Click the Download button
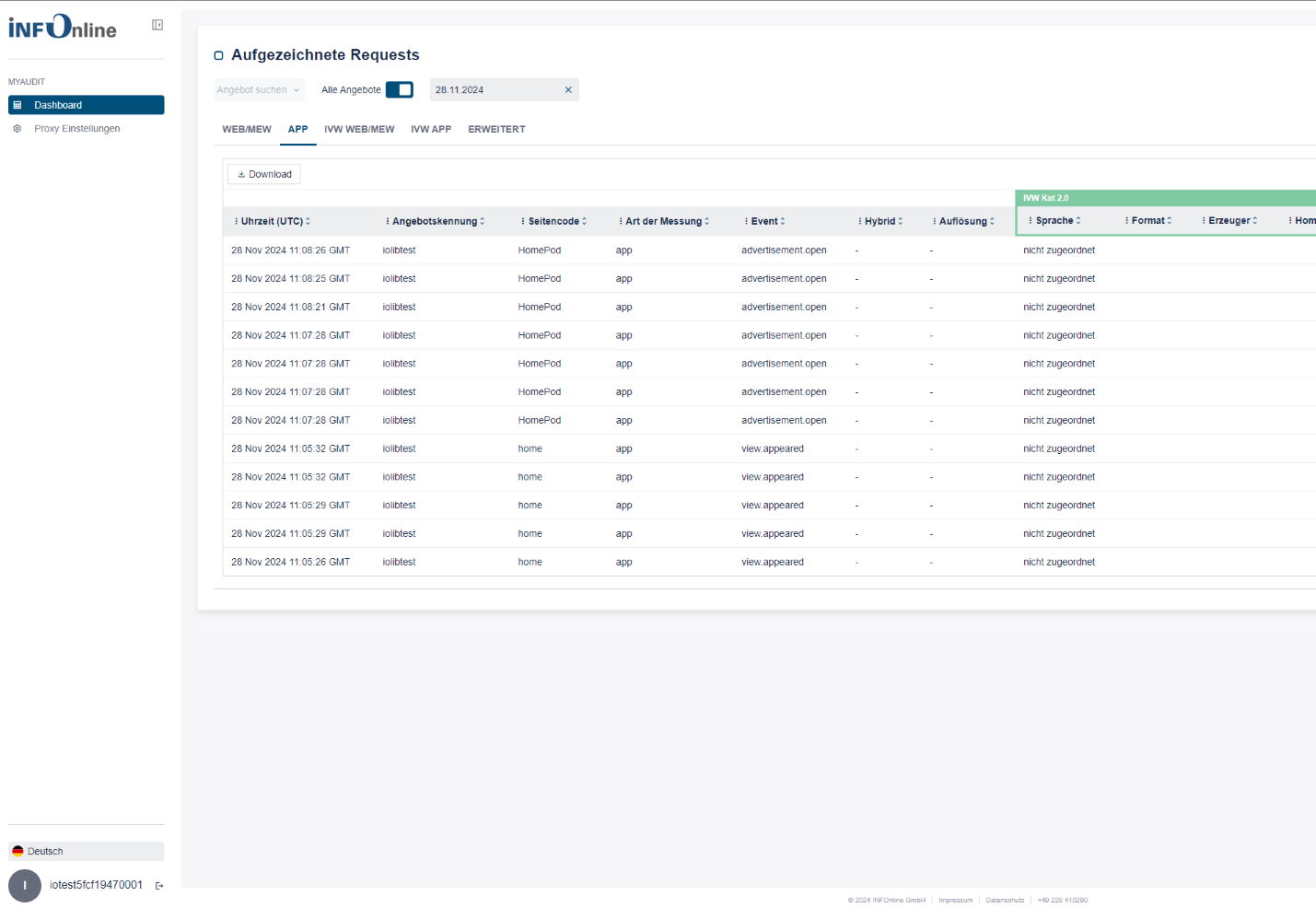 (x=264, y=174)
